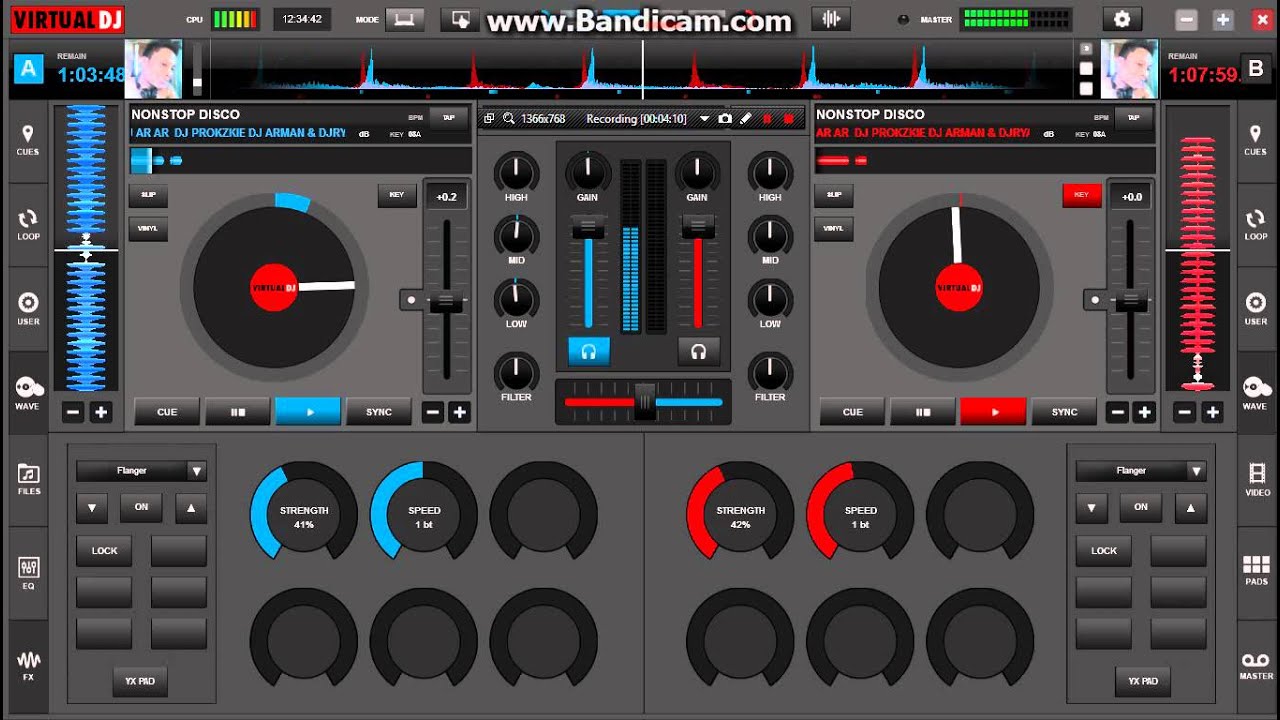1280x720 pixels.
Task: Zoom out left waveform with minus button
Action: click(x=73, y=412)
